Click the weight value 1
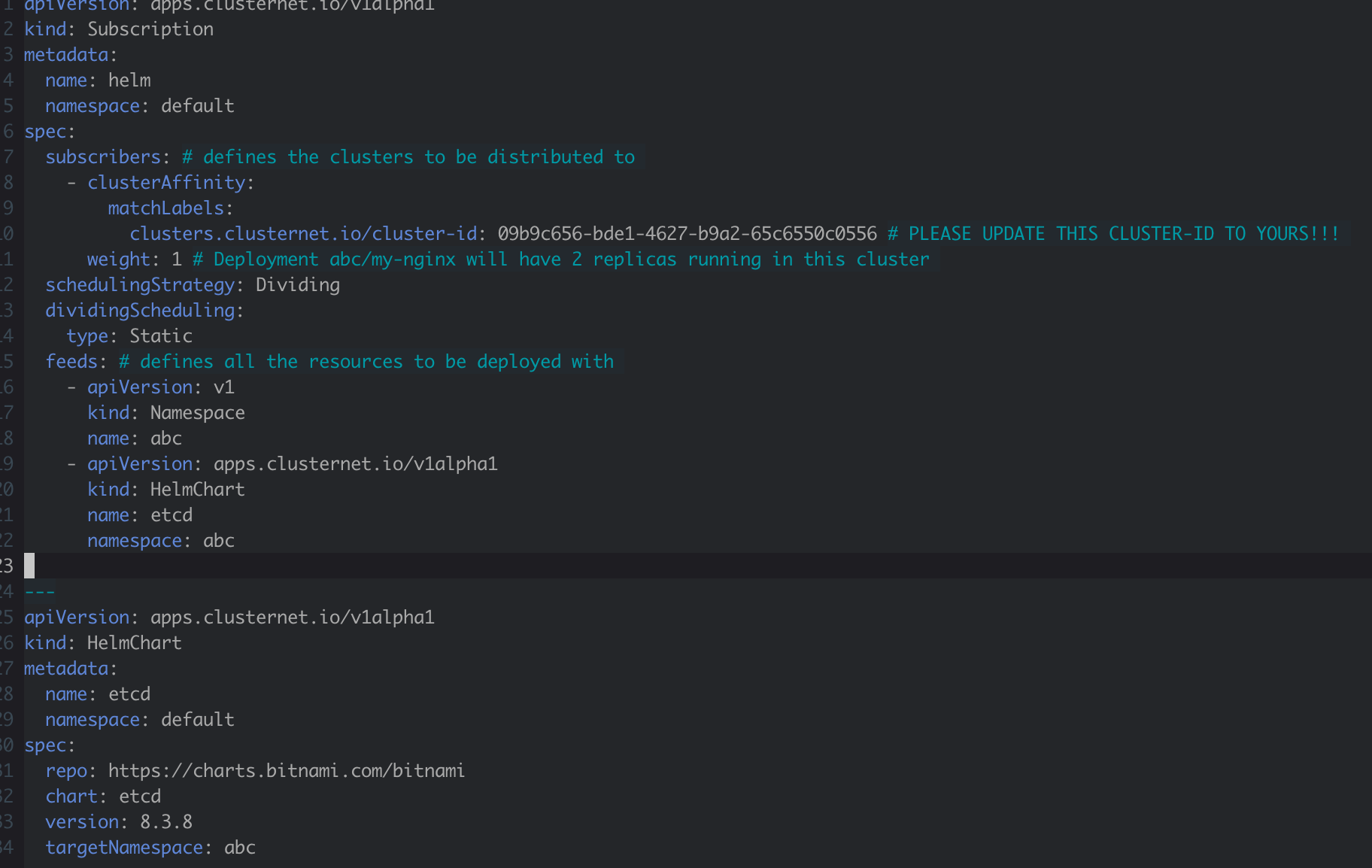Image resolution: width=1372 pixels, height=868 pixels. click(x=178, y=259)
